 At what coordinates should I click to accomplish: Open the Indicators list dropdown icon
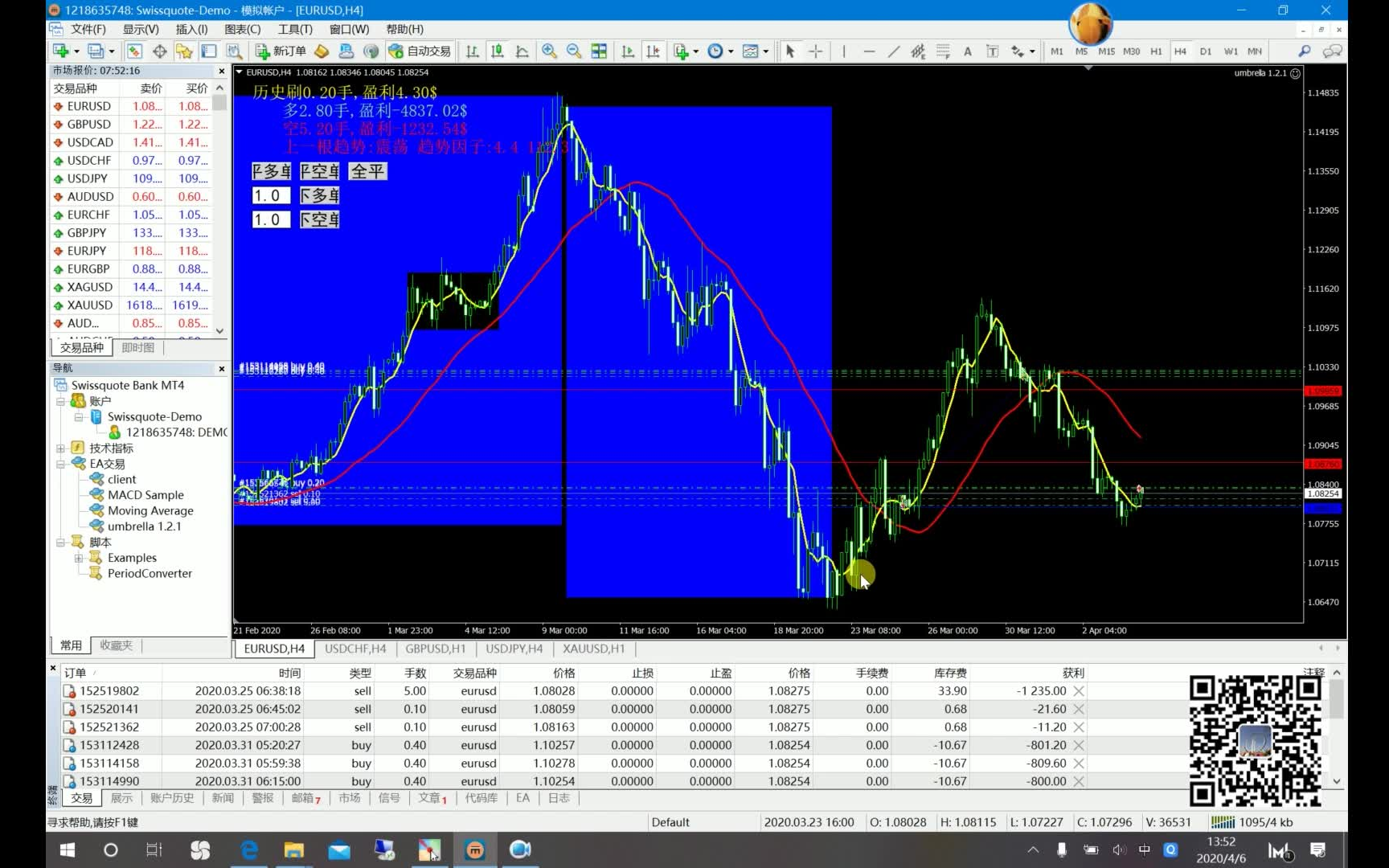(686, 51)
